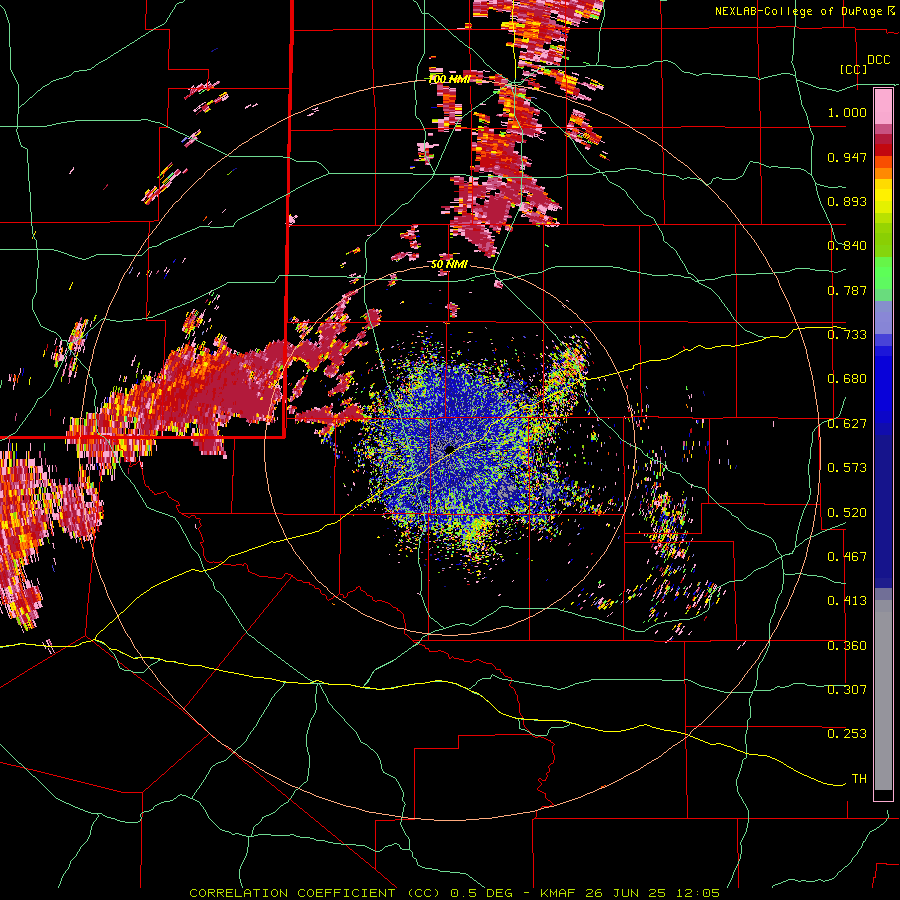Select the 0.413 scale value

(847, 601)
